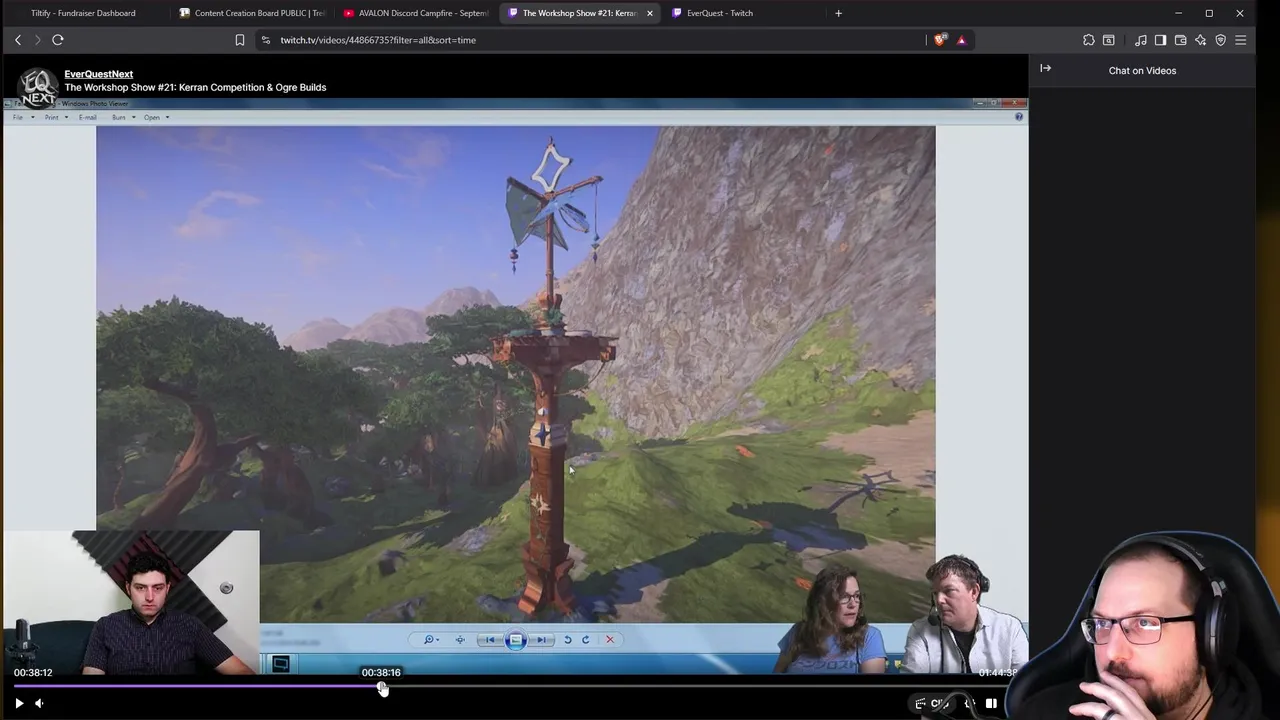The height and width of the screenshot is (720, 1280).
Task: Switch to AVALON Discord Campfire YouTube tab
Action: [x=415, y=13]
